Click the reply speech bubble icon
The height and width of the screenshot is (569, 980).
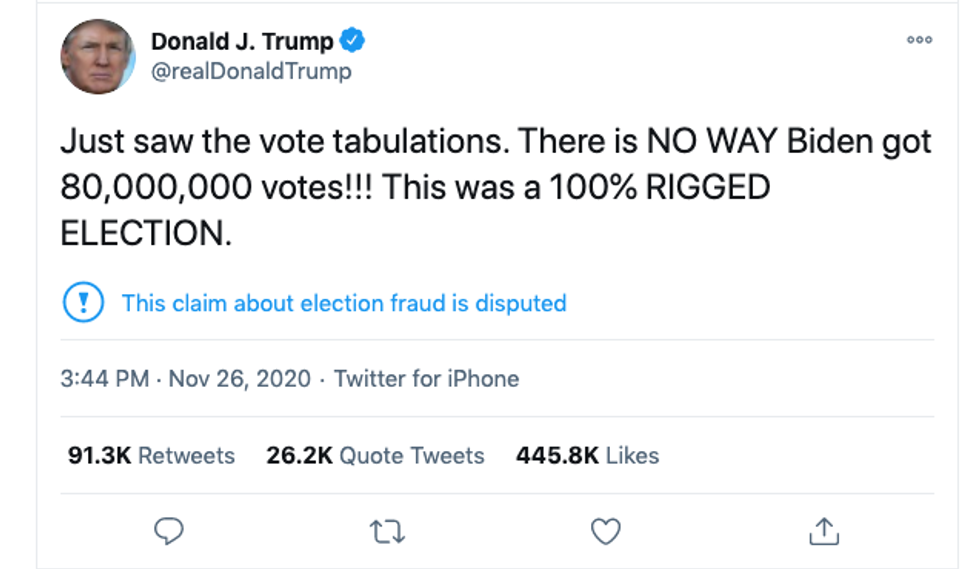coord(168,531)
